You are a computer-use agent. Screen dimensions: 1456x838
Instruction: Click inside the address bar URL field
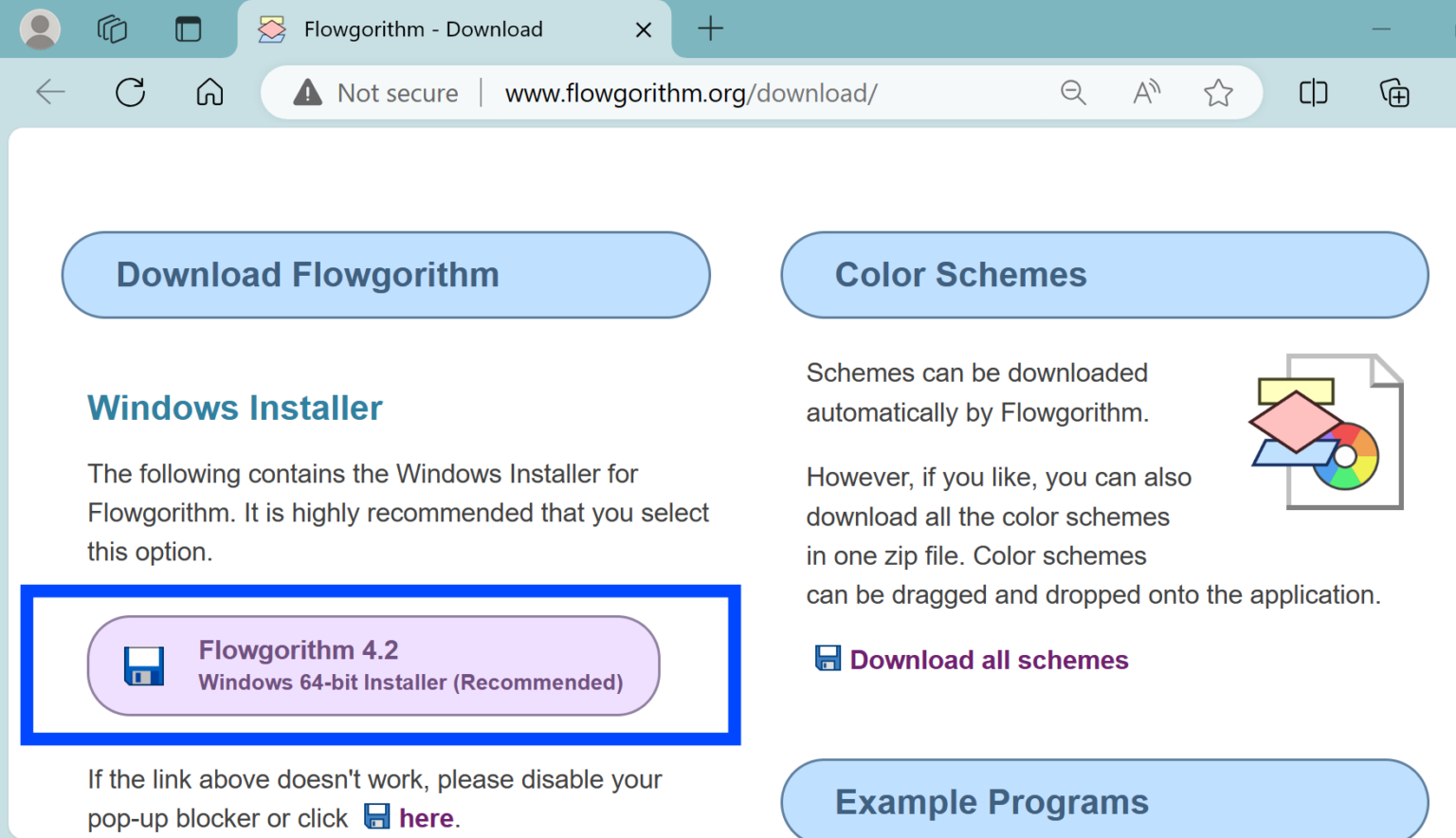(x=691, y=92)
